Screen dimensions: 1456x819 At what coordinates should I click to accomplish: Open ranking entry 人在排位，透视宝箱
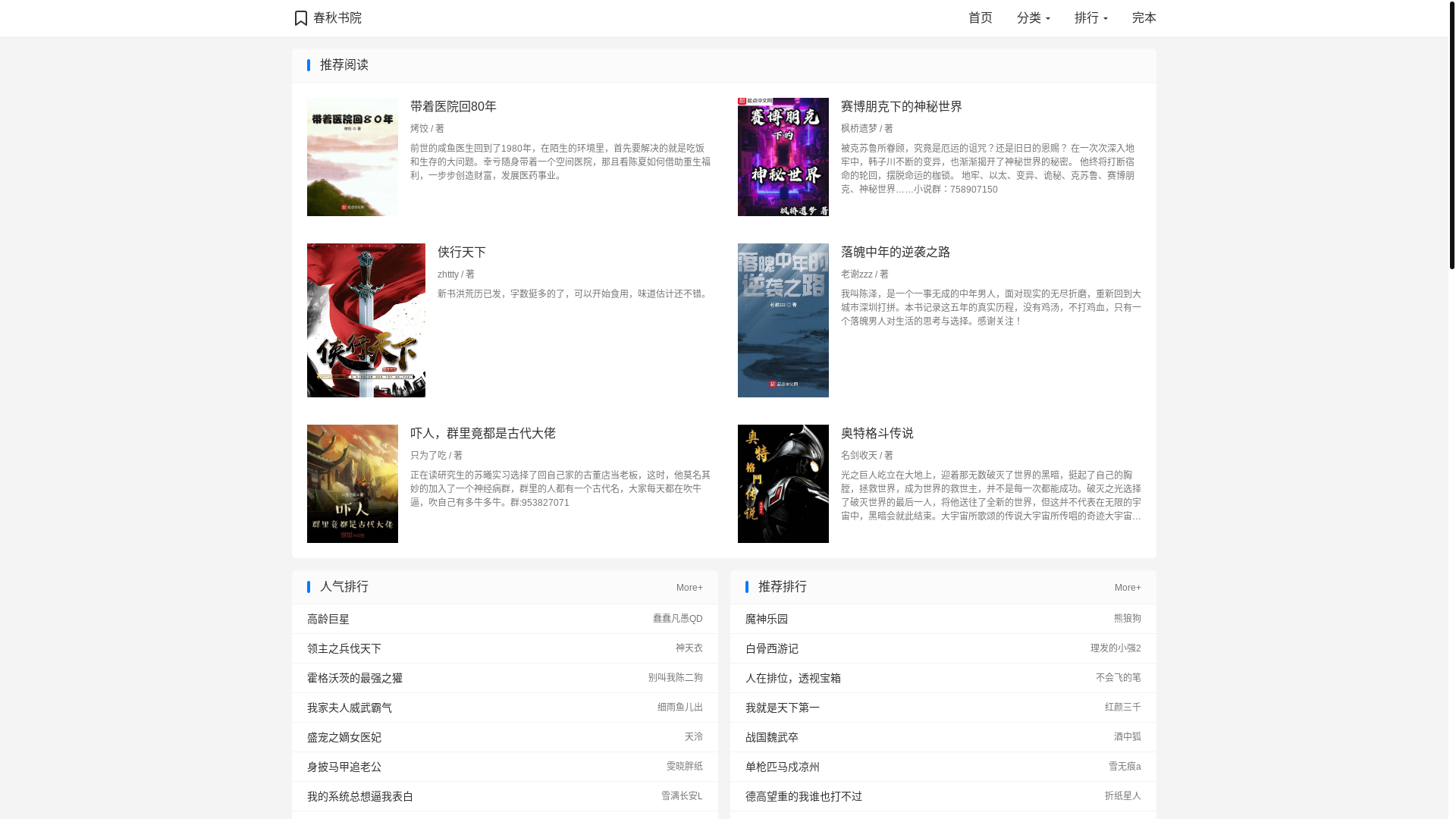pos(793,679)
